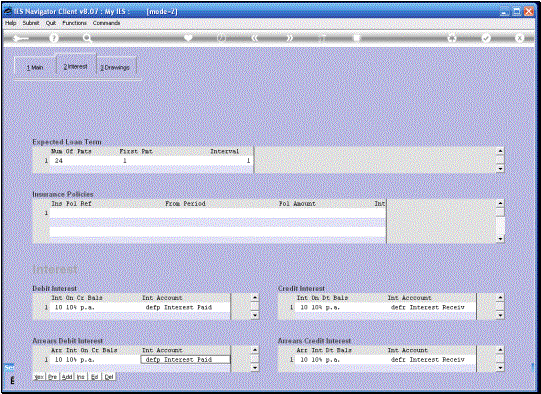Click Expected Loan Term scroll up arrow

point(500,151)
